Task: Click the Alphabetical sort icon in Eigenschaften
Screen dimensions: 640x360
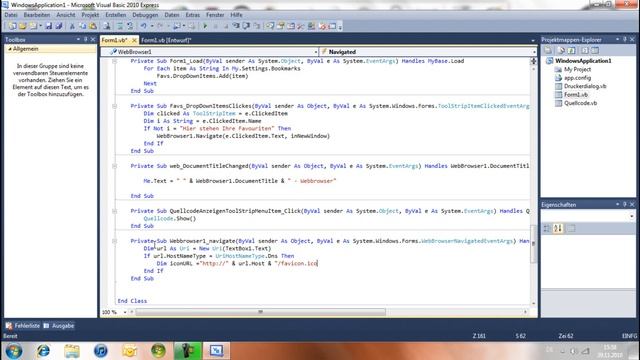Action: tap(558, 229)
